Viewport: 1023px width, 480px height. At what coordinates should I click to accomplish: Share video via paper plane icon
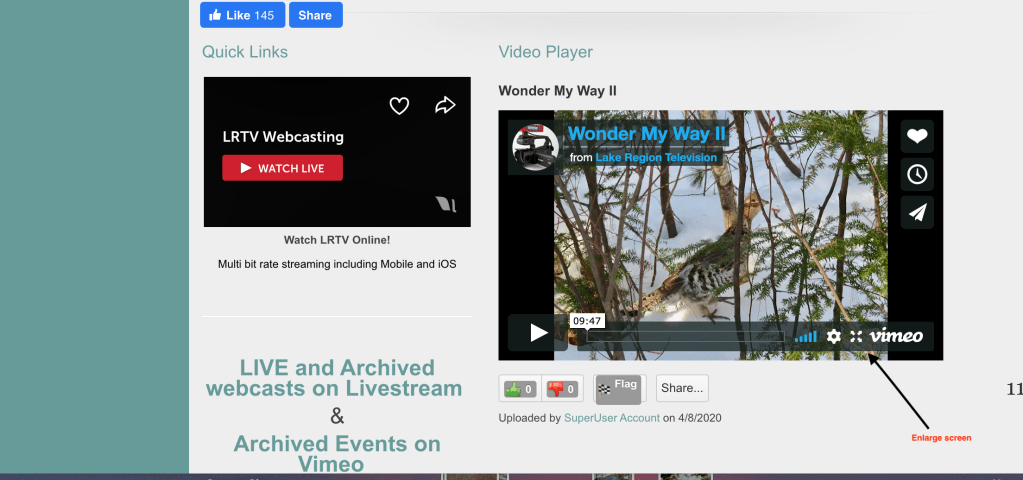point(917,212)
